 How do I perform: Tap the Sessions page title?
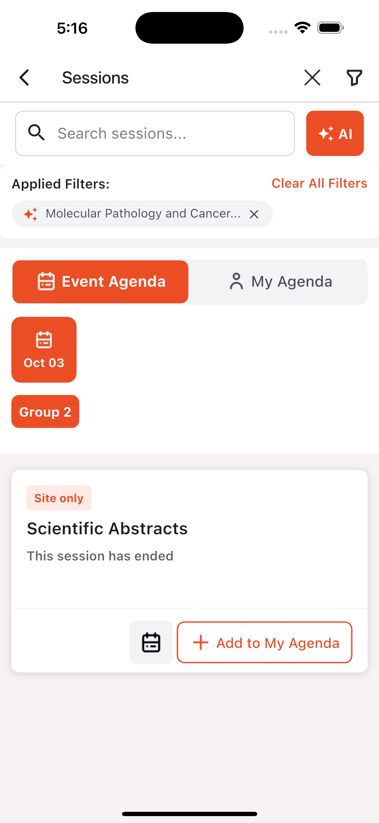(x=95, y=78)
